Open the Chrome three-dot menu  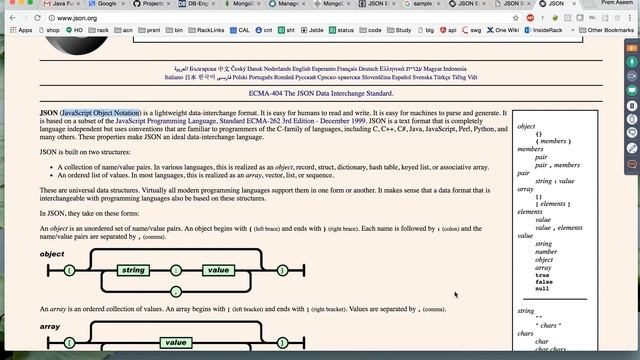click(x=630, y=18)
